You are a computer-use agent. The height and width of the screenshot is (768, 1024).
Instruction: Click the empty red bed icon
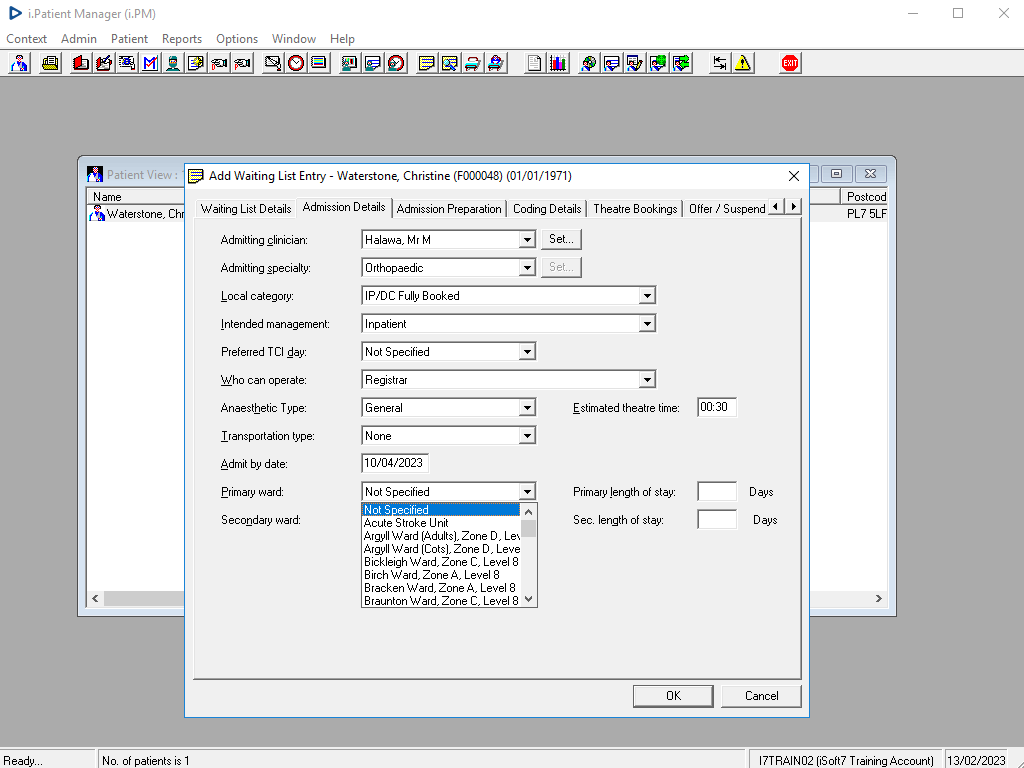tap(473, 63)
